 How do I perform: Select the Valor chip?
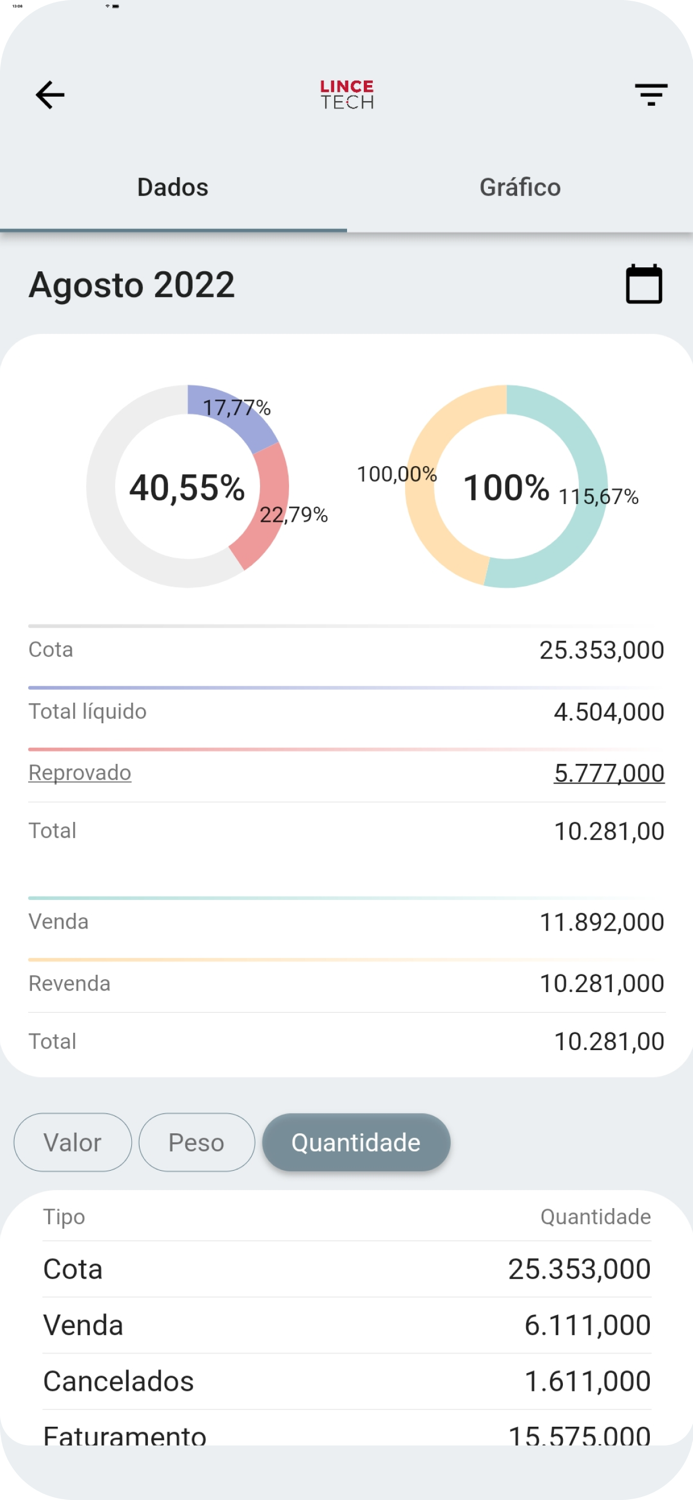[73, 1142]
